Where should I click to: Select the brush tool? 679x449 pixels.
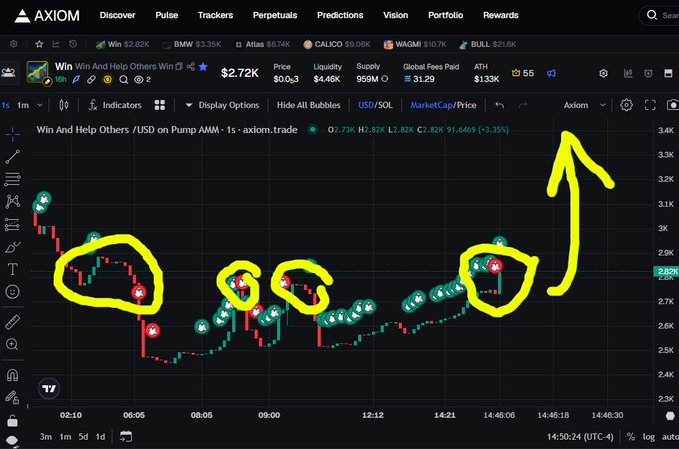point(13,247)
